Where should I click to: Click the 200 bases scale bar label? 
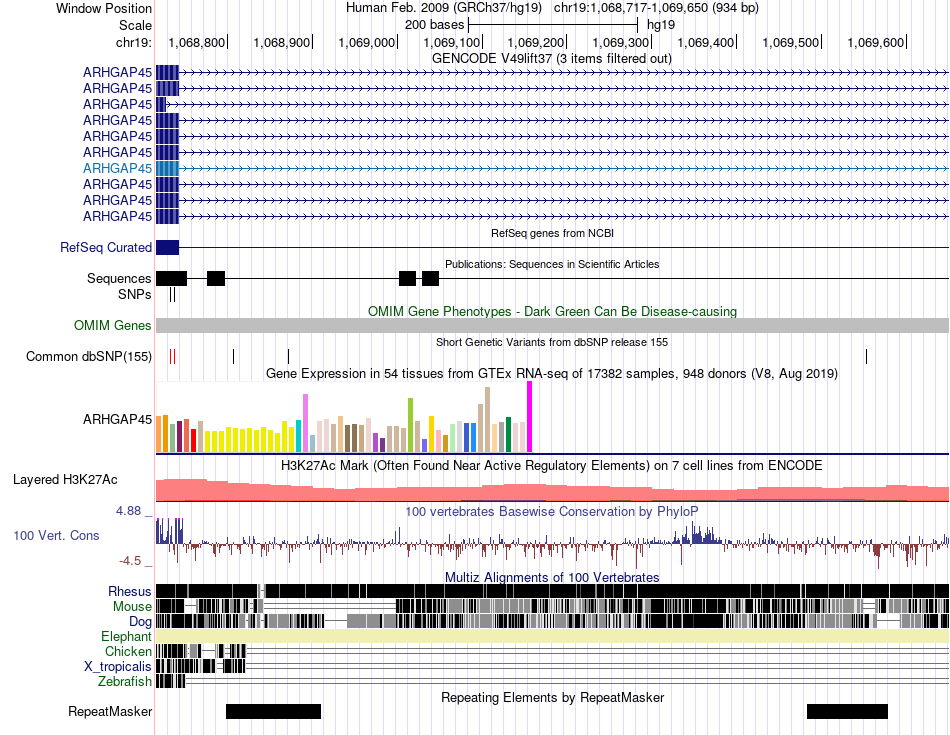[434, 25]
